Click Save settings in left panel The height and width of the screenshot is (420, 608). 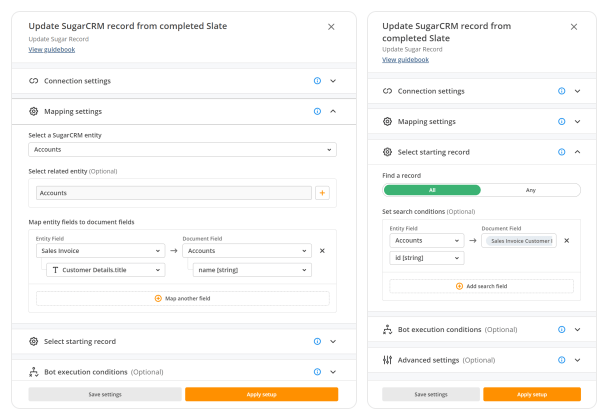105,394
